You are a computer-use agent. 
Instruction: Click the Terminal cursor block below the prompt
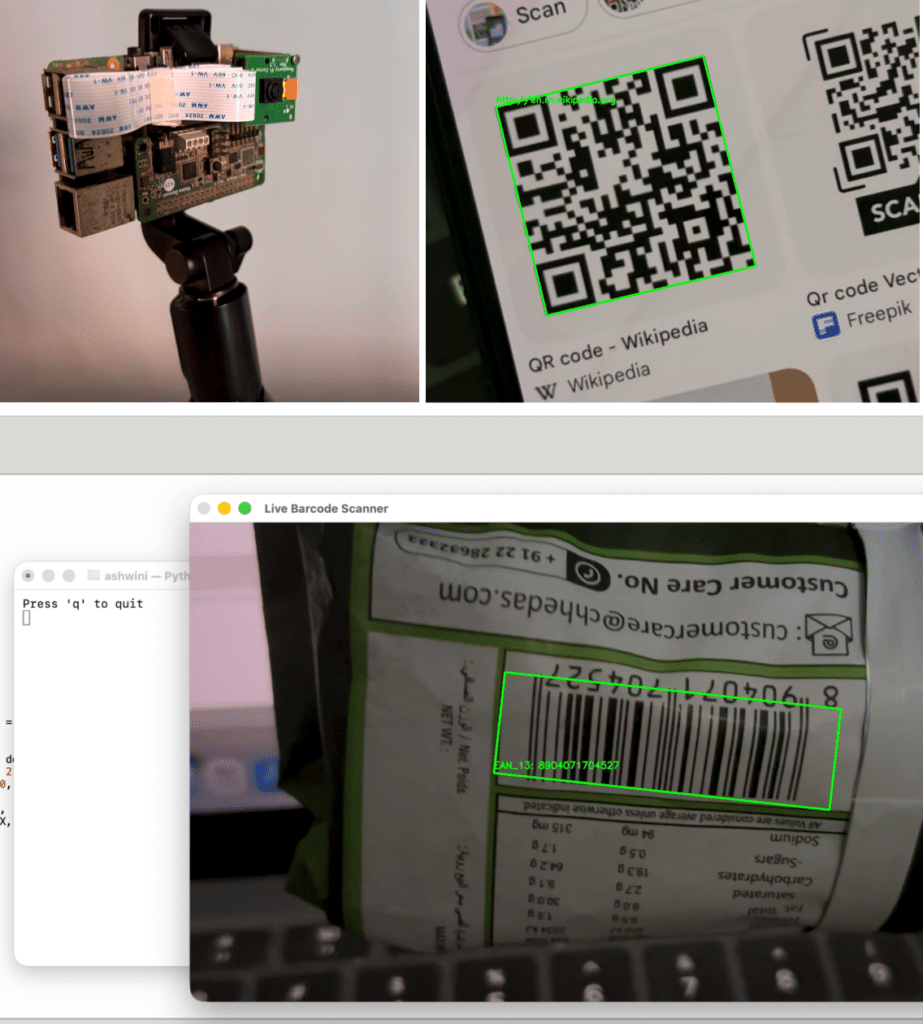[27, 618]
